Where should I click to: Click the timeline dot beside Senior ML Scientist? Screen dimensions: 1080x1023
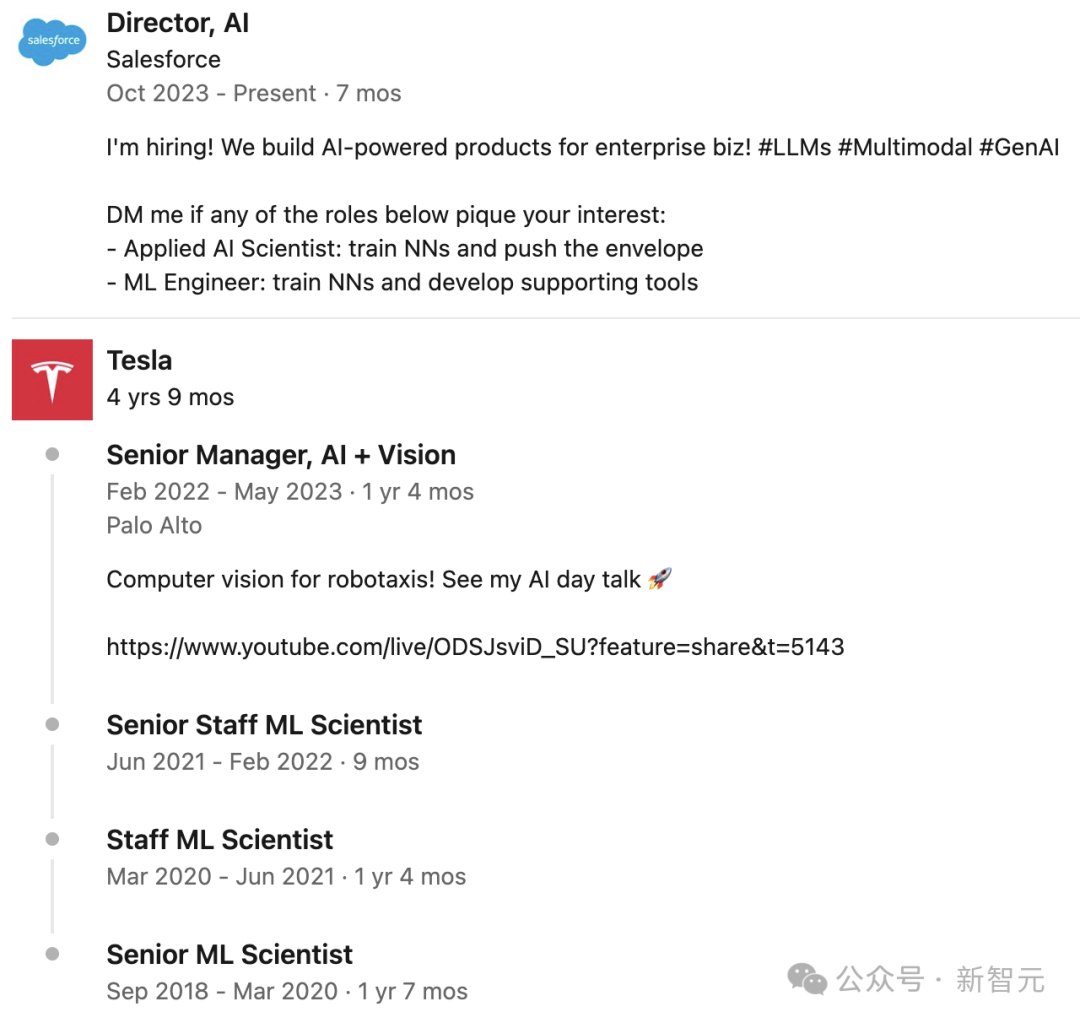tap(52, 954)
